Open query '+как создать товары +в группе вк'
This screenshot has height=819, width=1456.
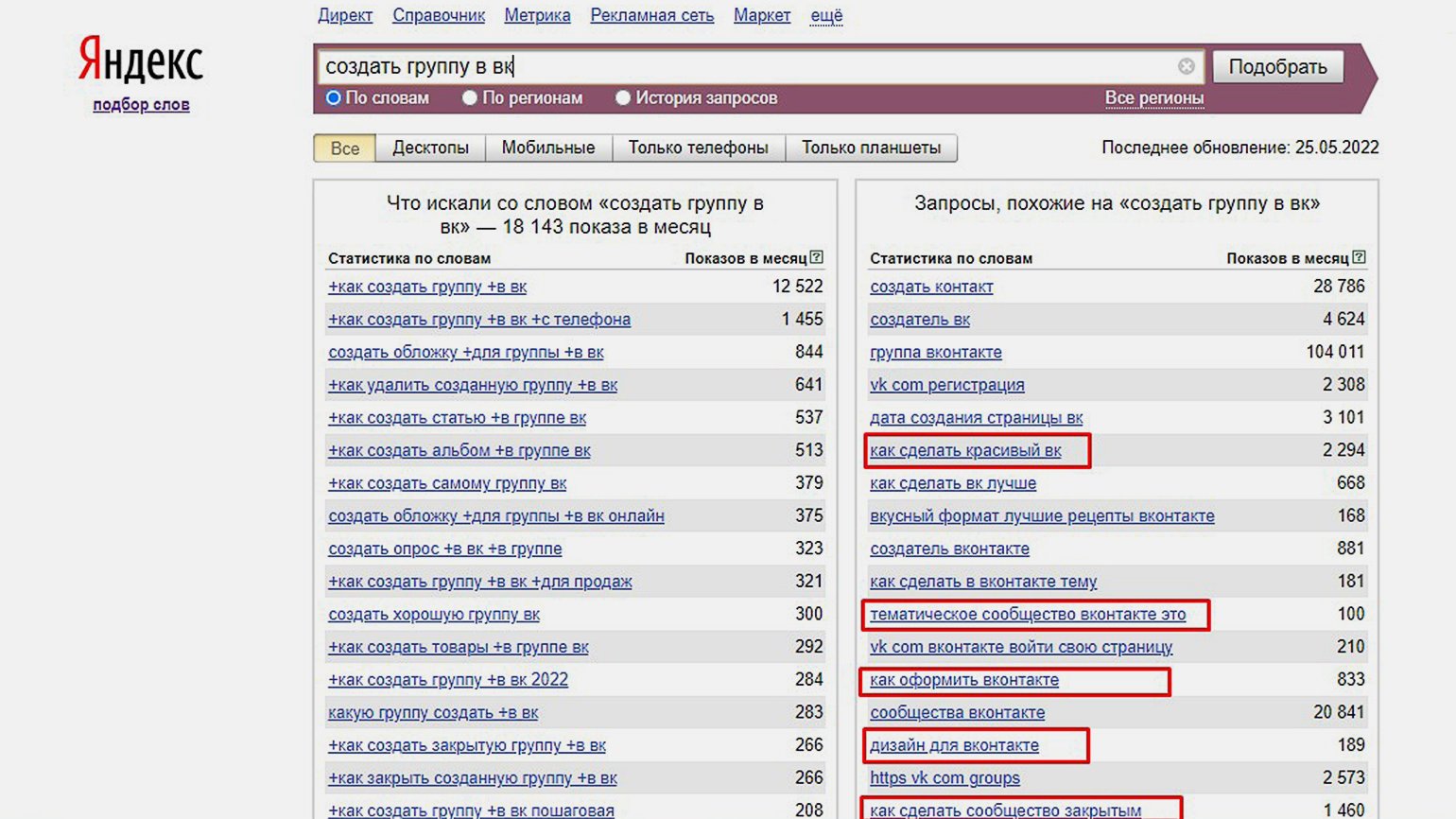(x=459, y=647)
